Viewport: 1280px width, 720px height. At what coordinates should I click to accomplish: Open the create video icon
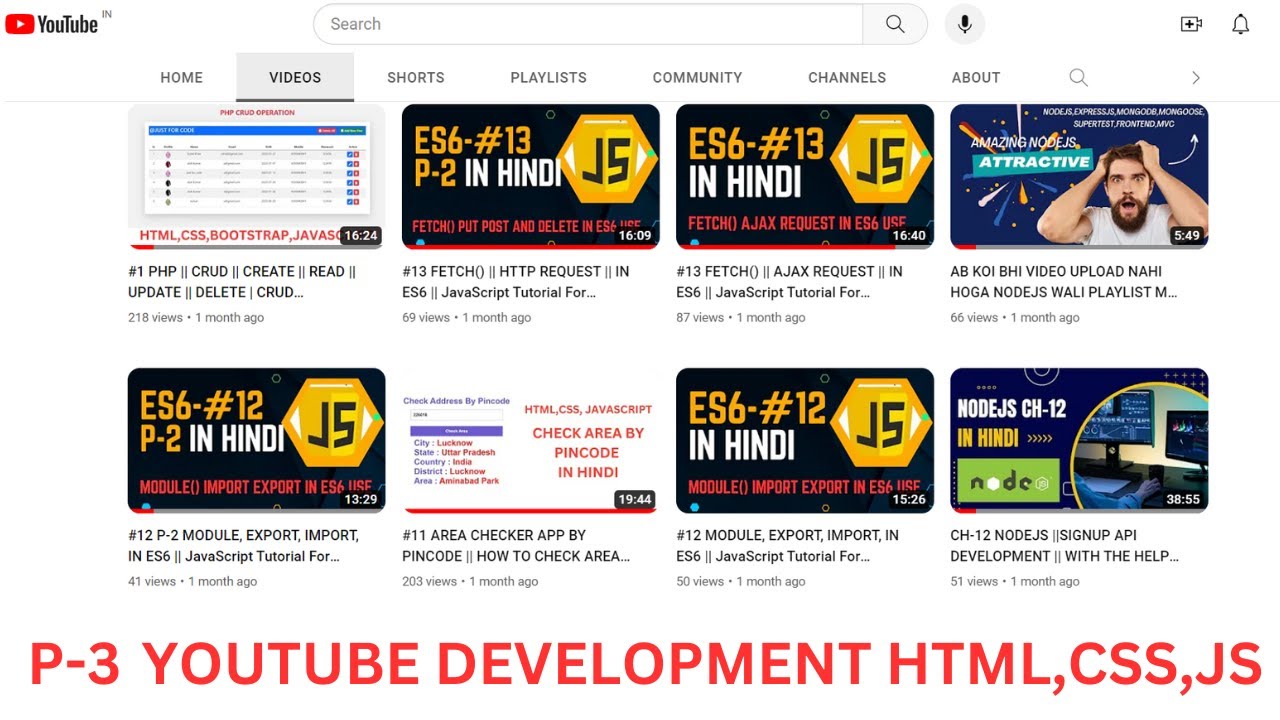pos(1191,24)
